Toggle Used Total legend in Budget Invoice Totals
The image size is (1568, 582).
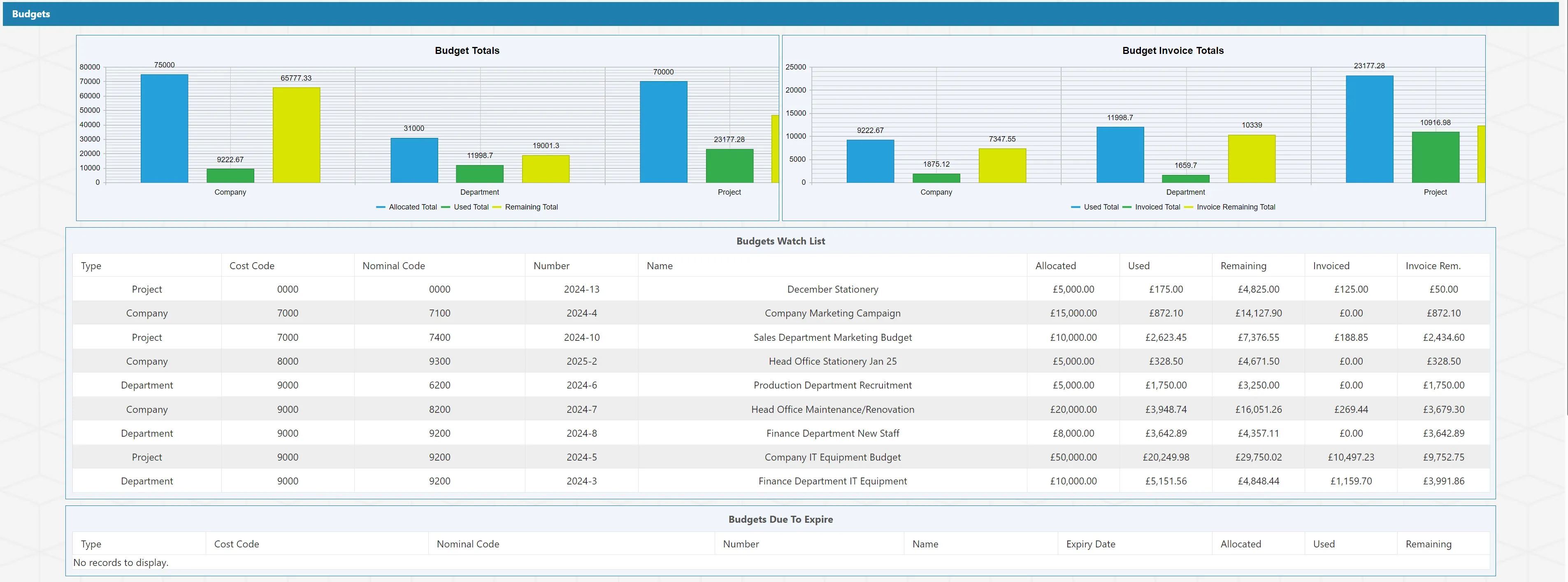click(x=1094, y=207)
